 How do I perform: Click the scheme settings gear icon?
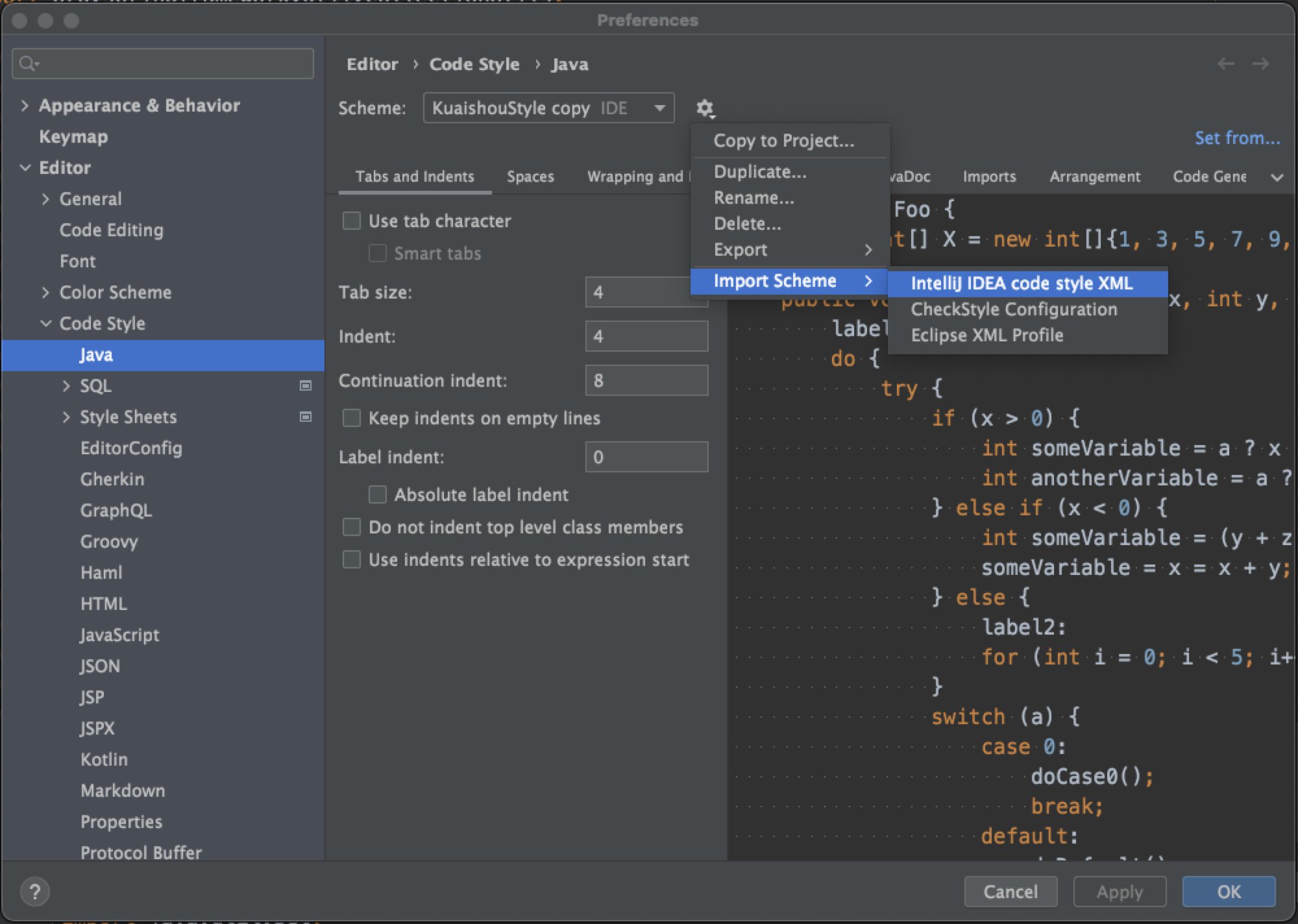(705, 108)
